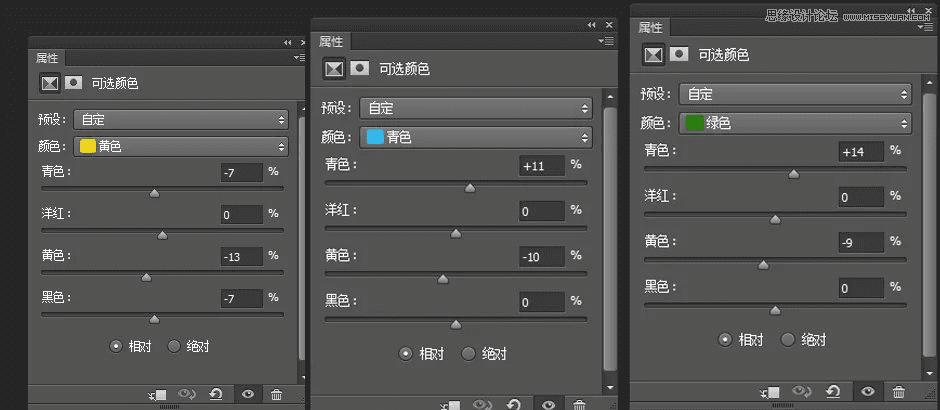Click mask icon in yellow (黄色) panel header
This screenshot has width=940, height=410.
(x=73, y=83)
